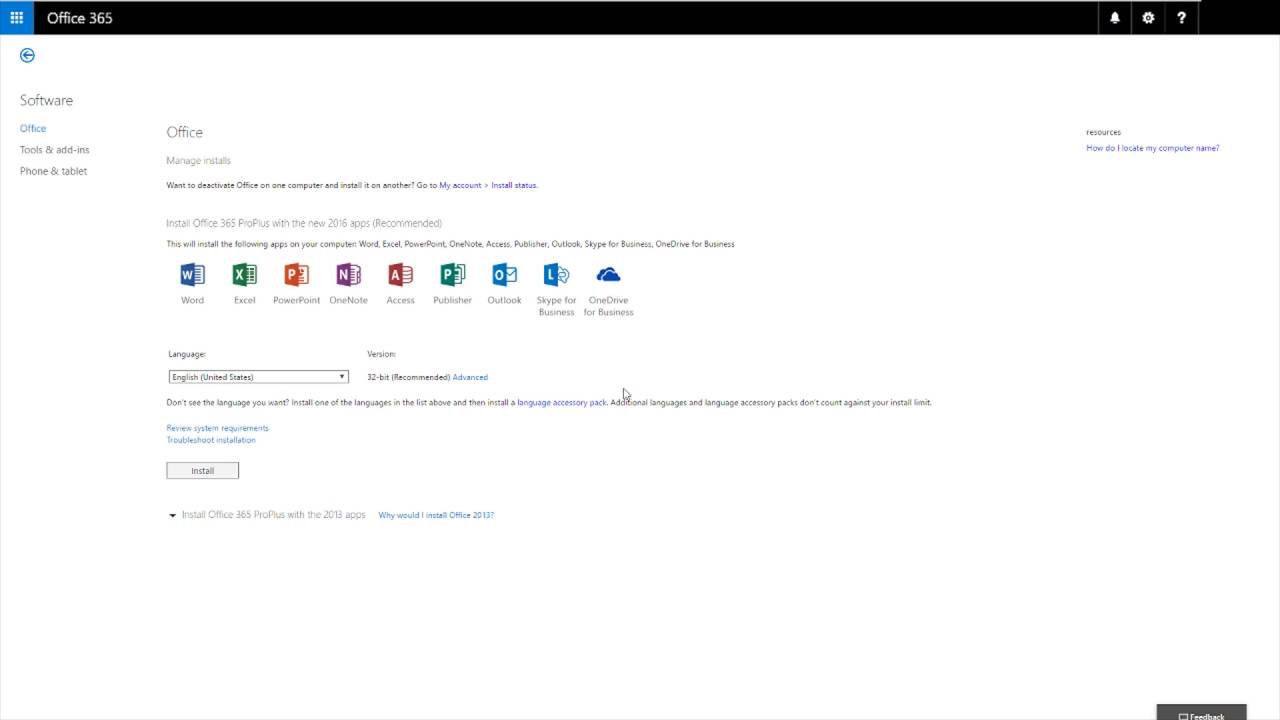The width and height of the screenshot is (1280, 720).
Task: Click the Office 365 title text
Action: pyautogui.click(x=80, y=18)
